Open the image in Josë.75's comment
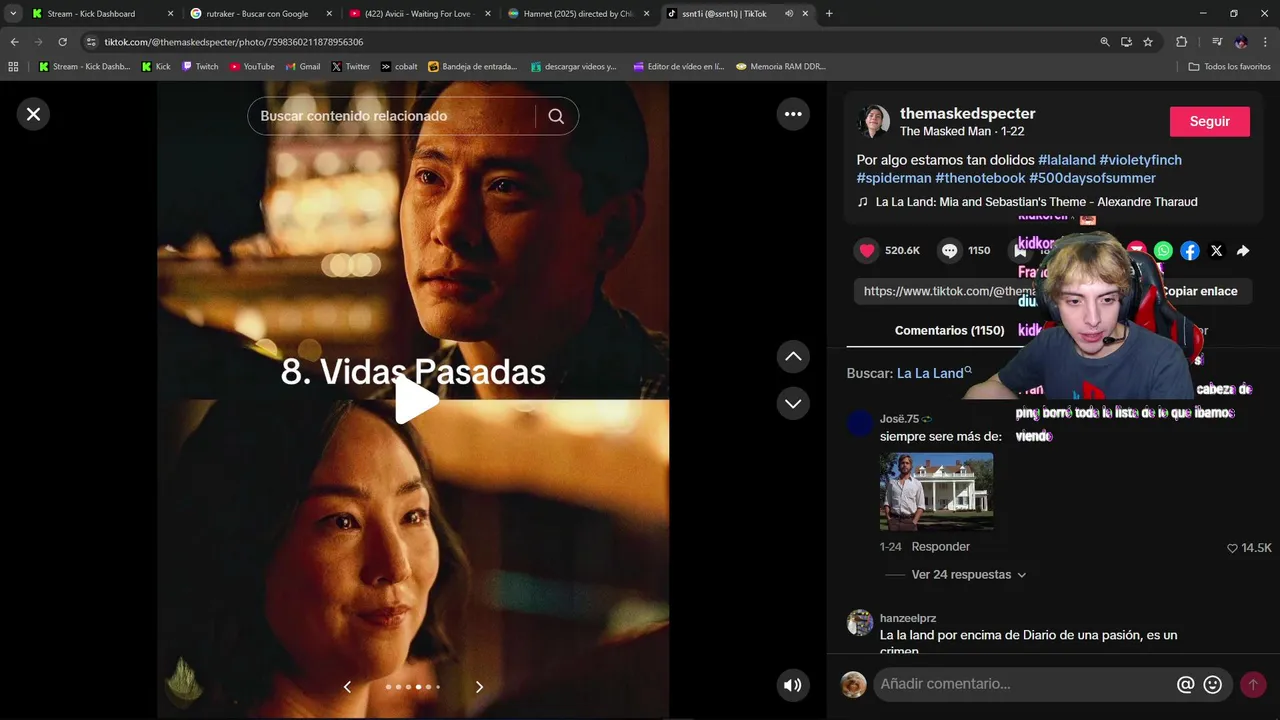The height and width of the screenshot is (720, 1280). (936, 491)
